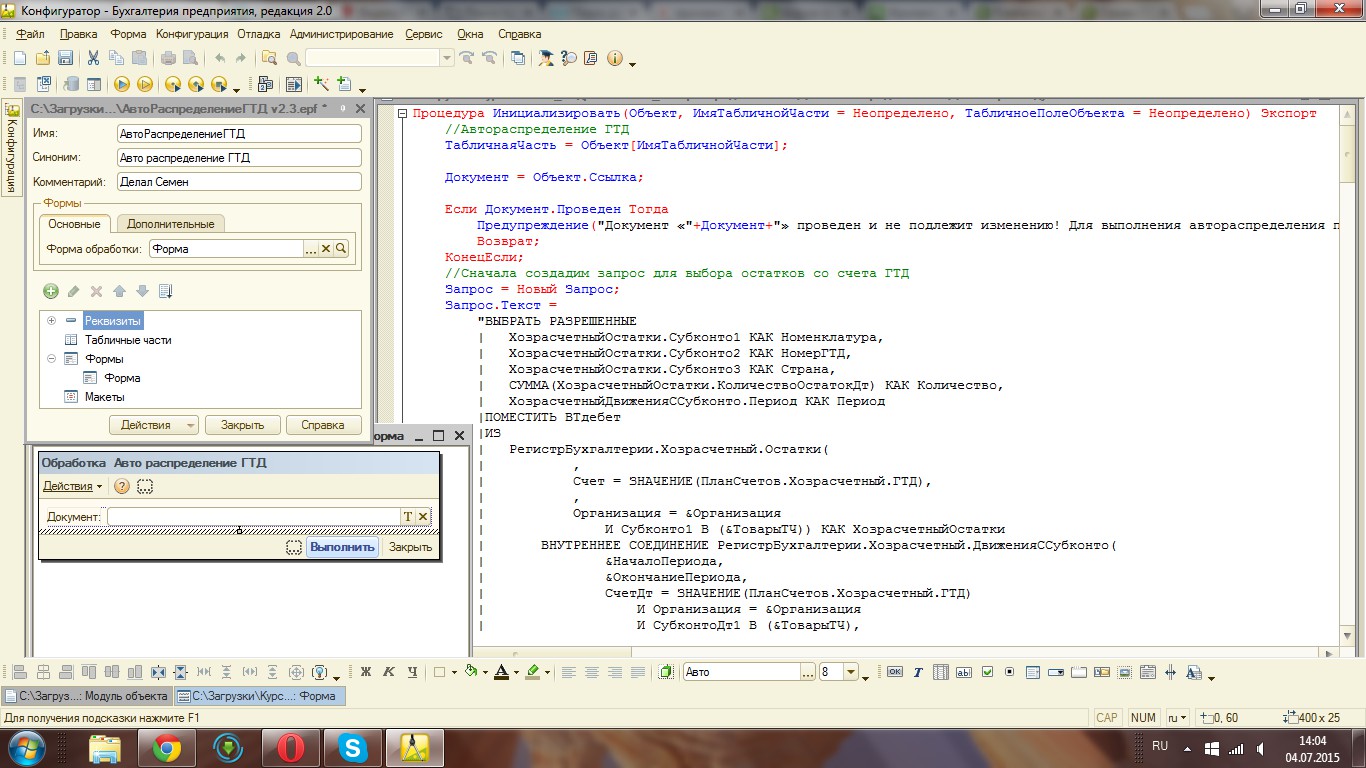Viewport: 1366px width, 768px height.
Task: Open Chrome from the taskbar
Action: [166, 747]
